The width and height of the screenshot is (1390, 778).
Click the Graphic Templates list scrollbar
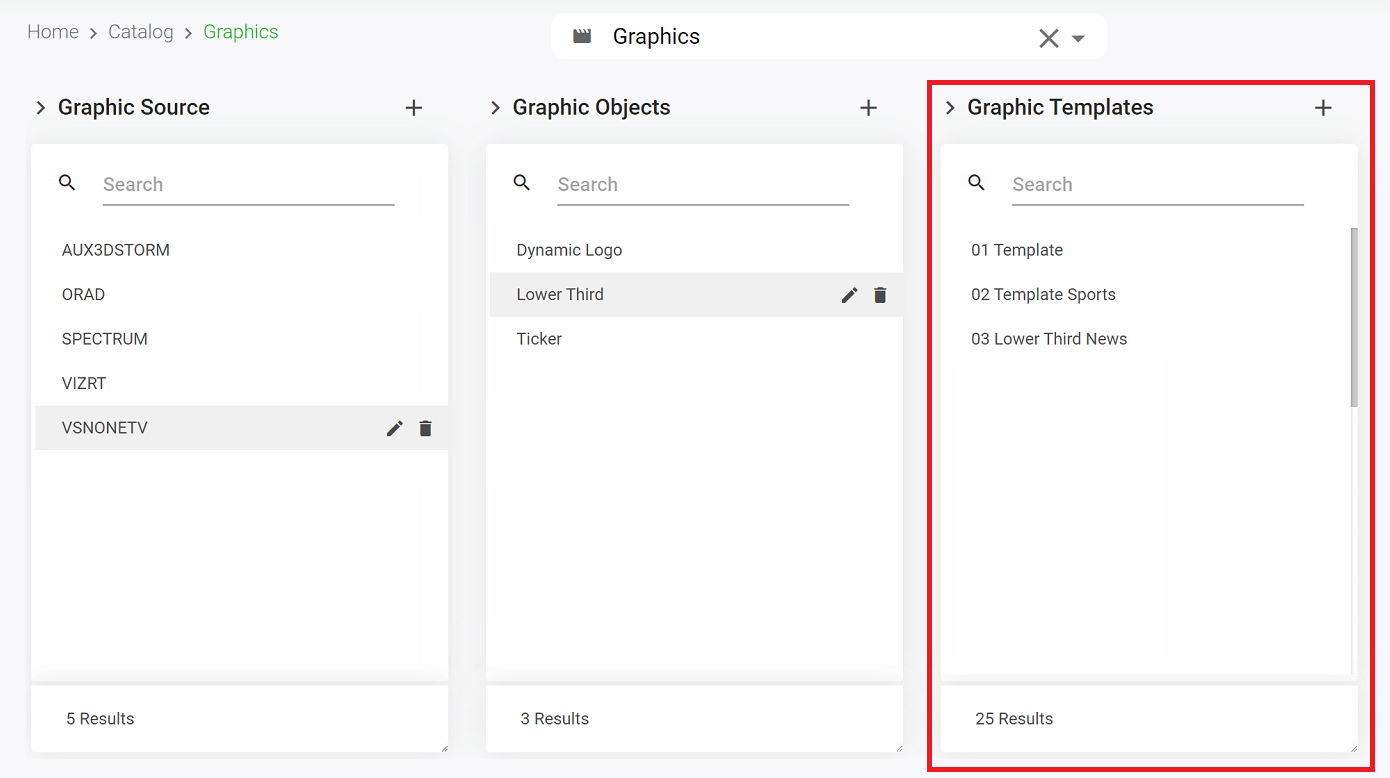pos(1354,316)
